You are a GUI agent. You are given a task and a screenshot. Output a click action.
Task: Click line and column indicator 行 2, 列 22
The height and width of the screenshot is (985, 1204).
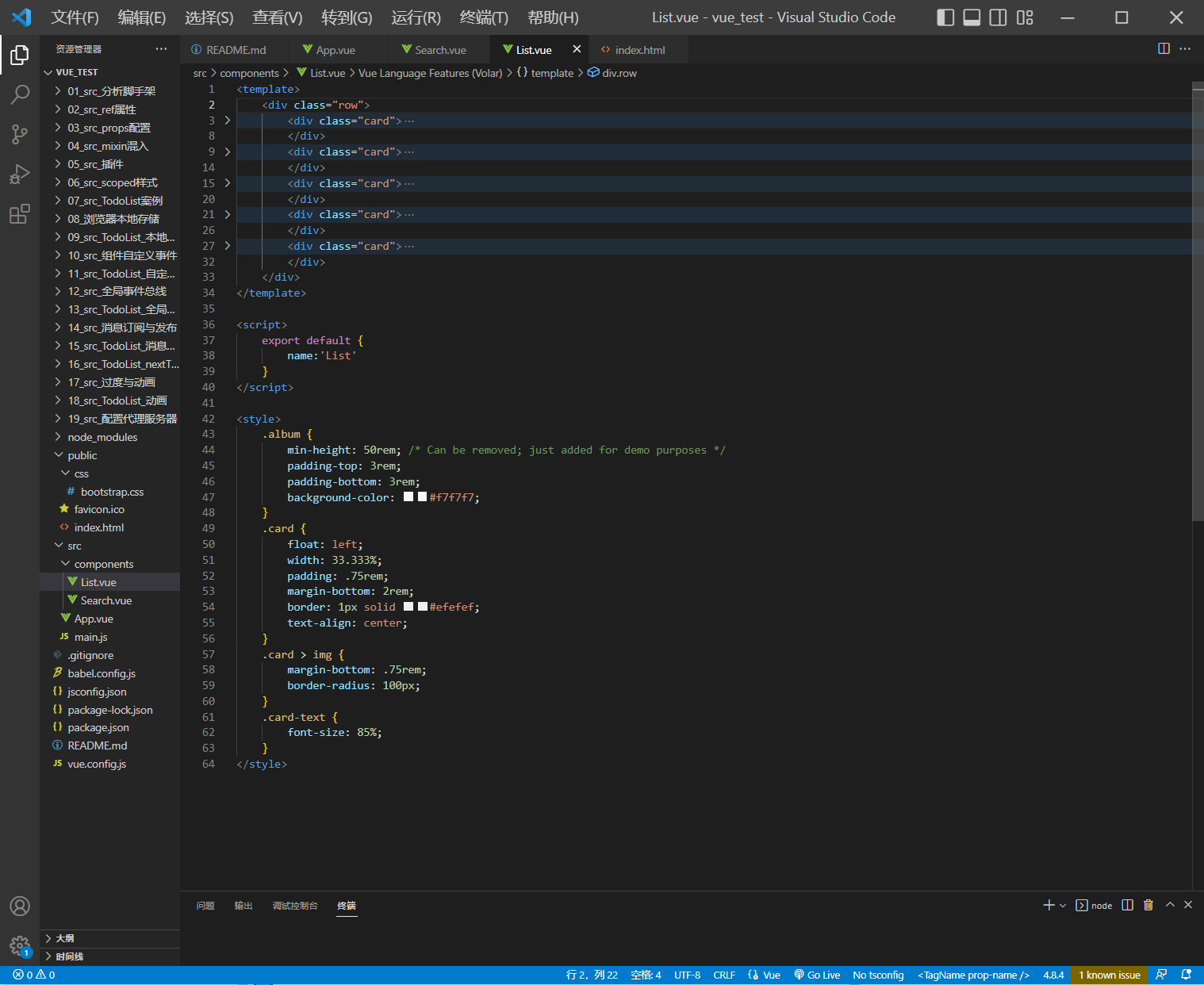point(592,975)
